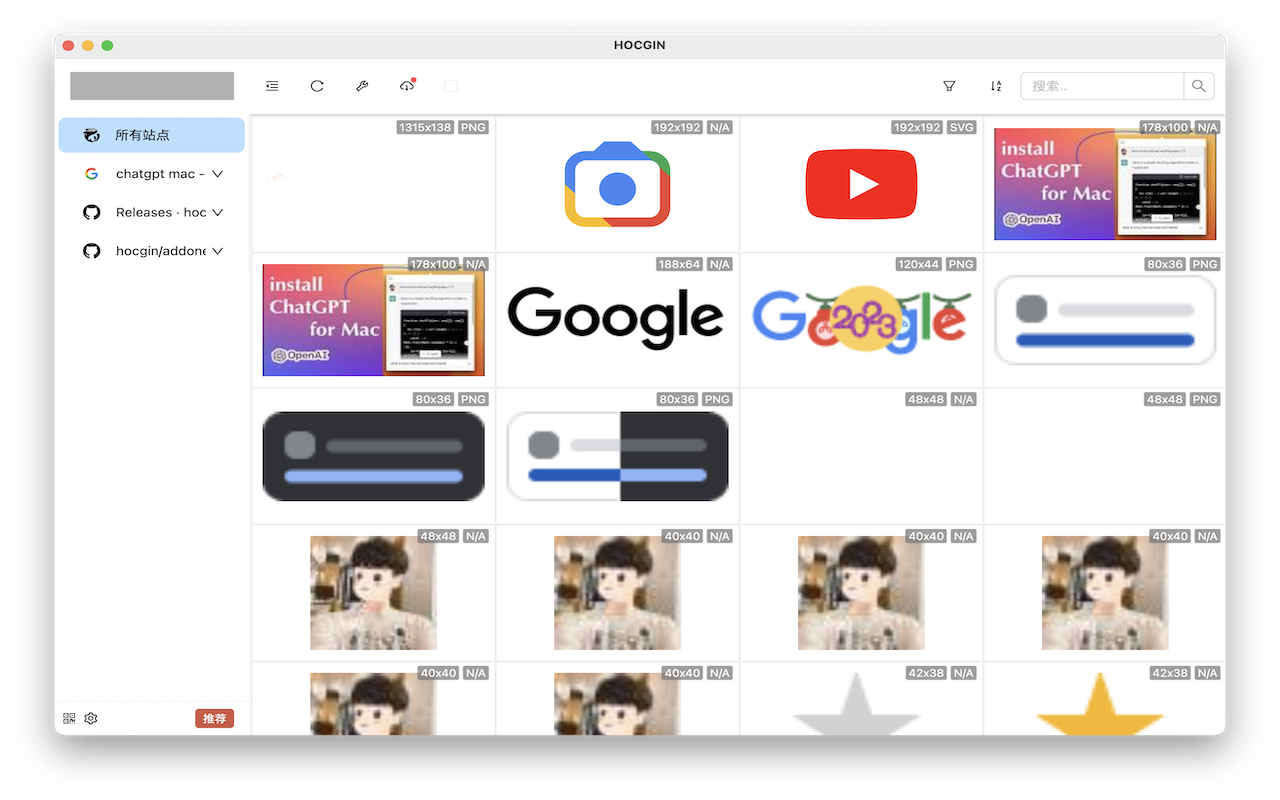This screenshot has width=1280, height=800.
Task: Select the gold star image
Action: click(x=1099, y=704)
